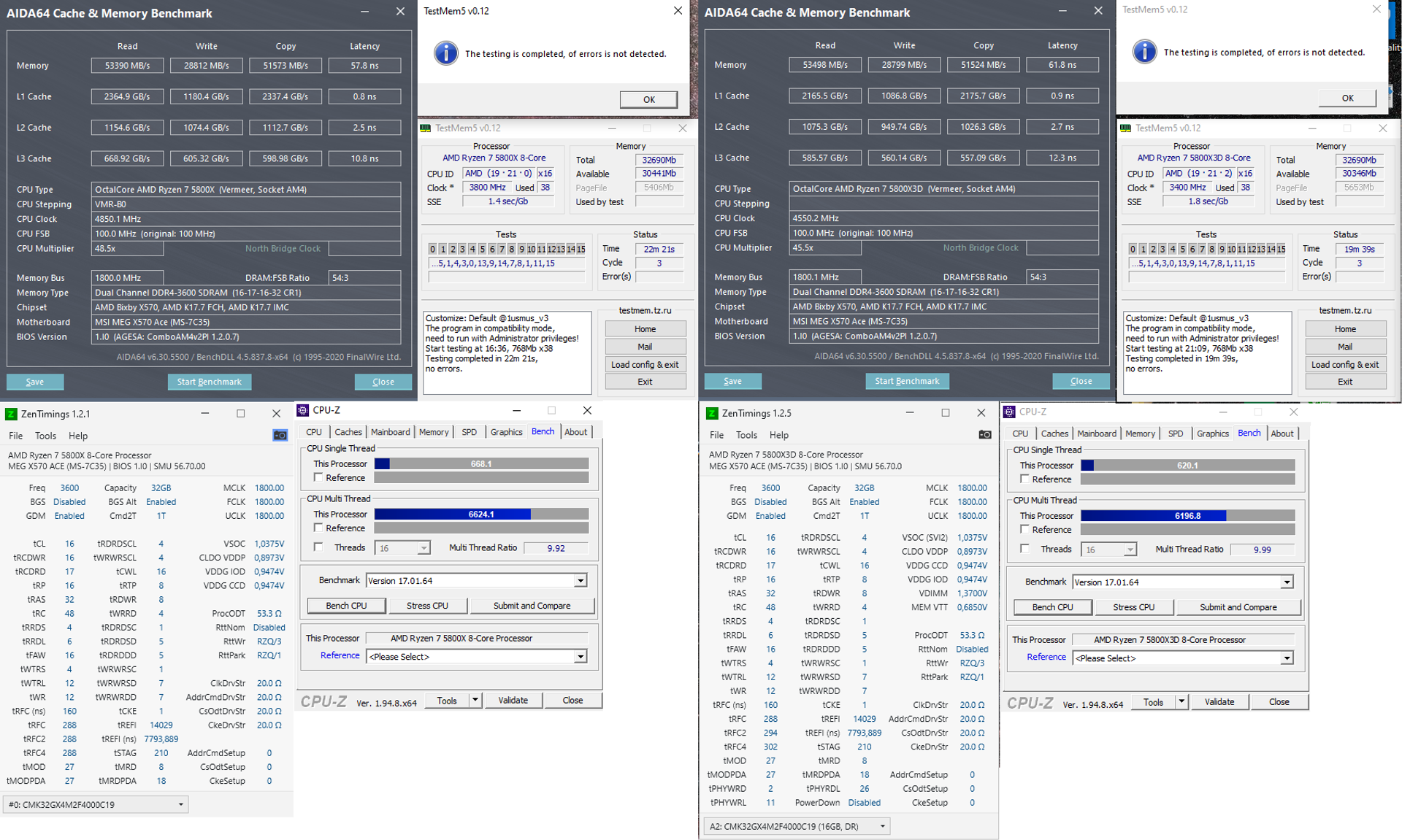The width and height of the screenshot is (1402, 840).
Task: Click Submit and Compare in 5800X CPU-Z
Action: [532, 606]
